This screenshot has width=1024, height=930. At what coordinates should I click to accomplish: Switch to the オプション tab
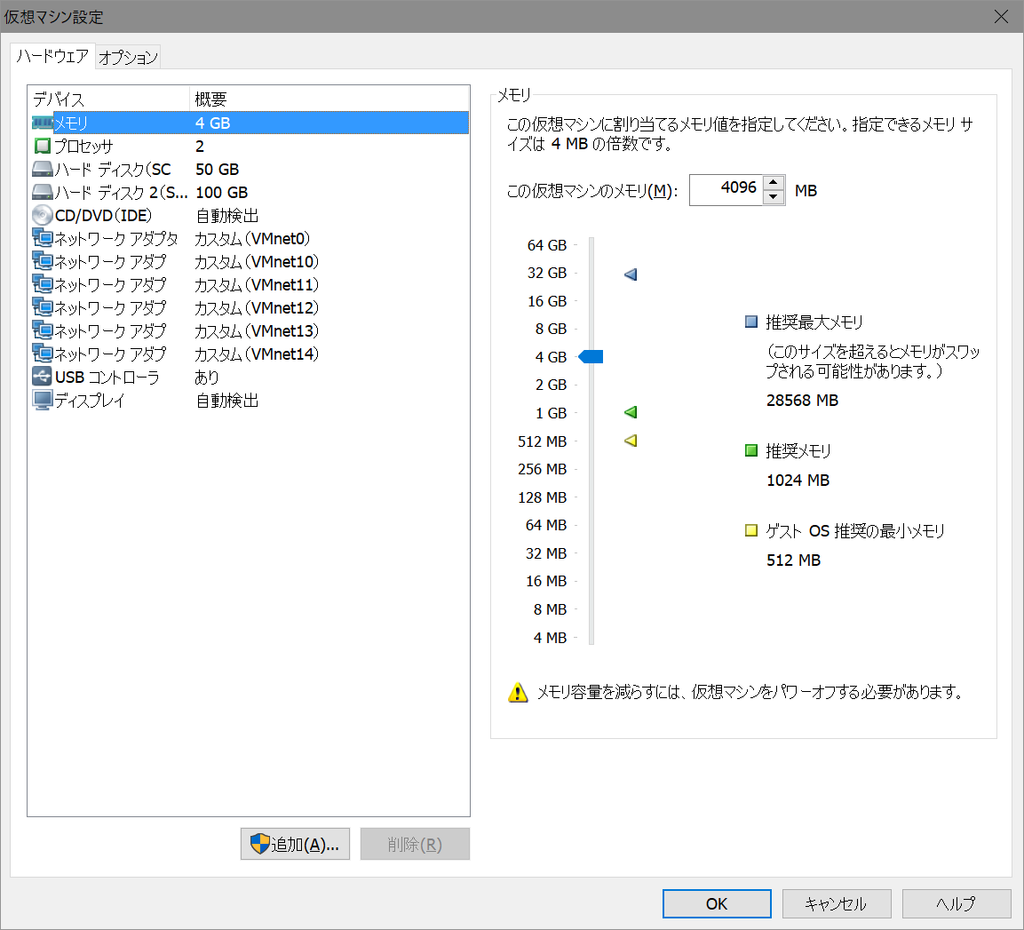point(128,57)
